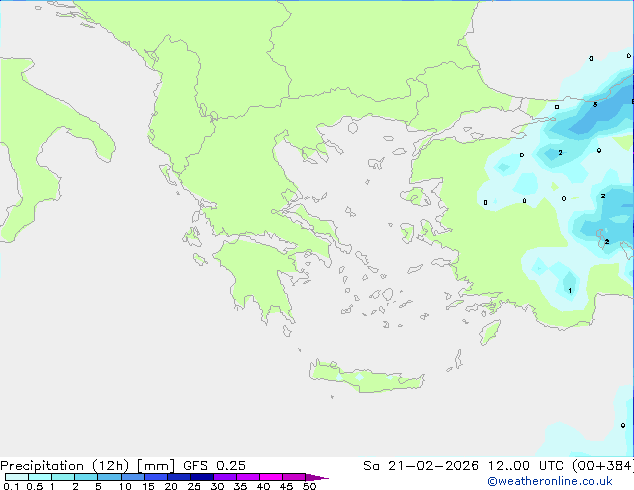Click the legend label '15'
Image resolution: width=634 pixels, height=490 pixels.
[x=148, y=486]
